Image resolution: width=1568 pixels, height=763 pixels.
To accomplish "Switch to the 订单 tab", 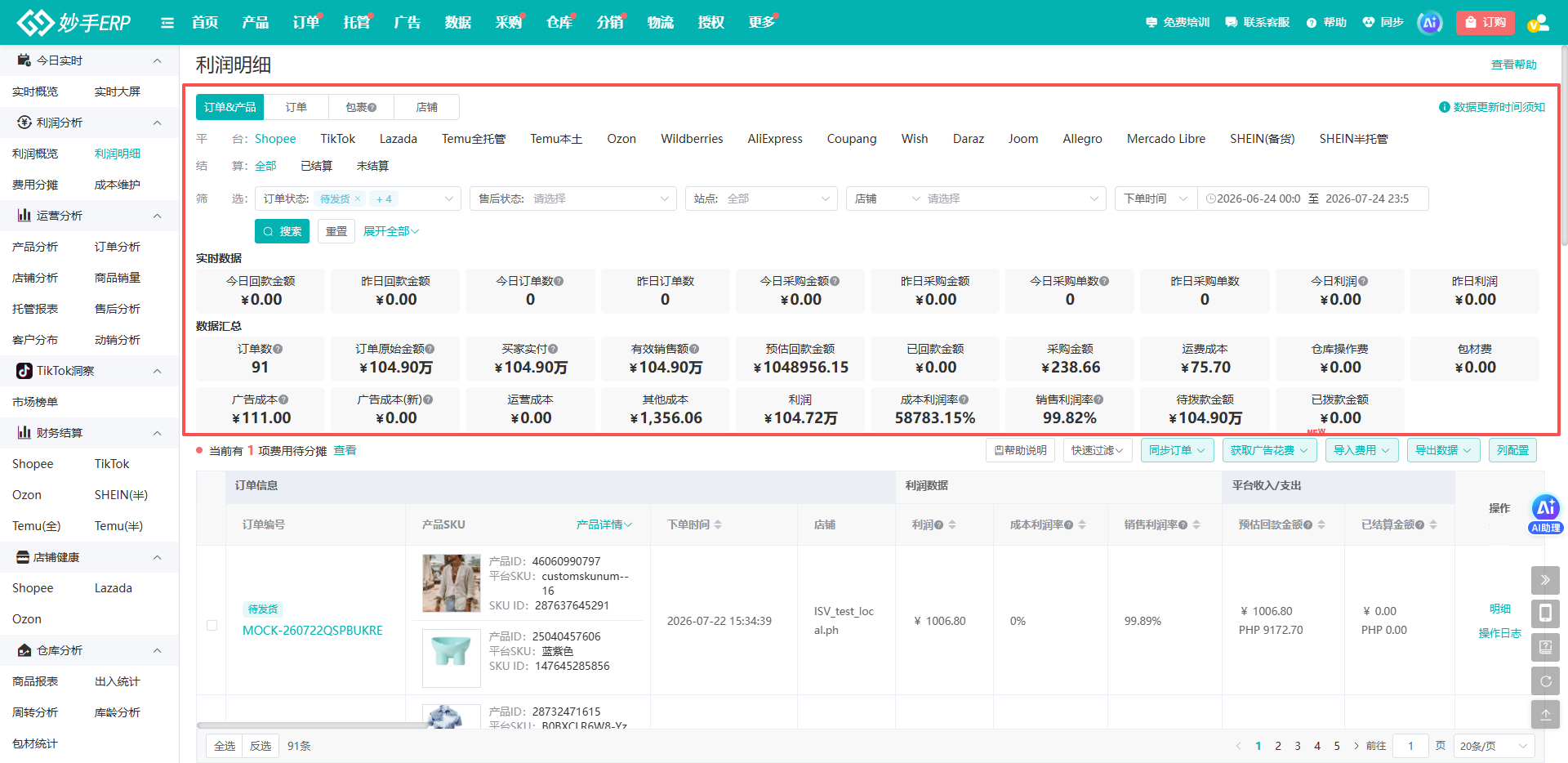I will [x=296, y=107].
